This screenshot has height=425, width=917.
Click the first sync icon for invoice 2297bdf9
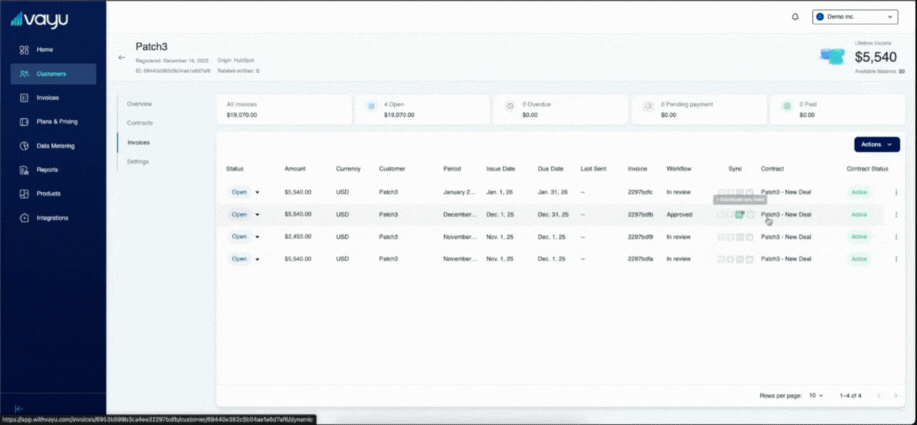(722, 237)
